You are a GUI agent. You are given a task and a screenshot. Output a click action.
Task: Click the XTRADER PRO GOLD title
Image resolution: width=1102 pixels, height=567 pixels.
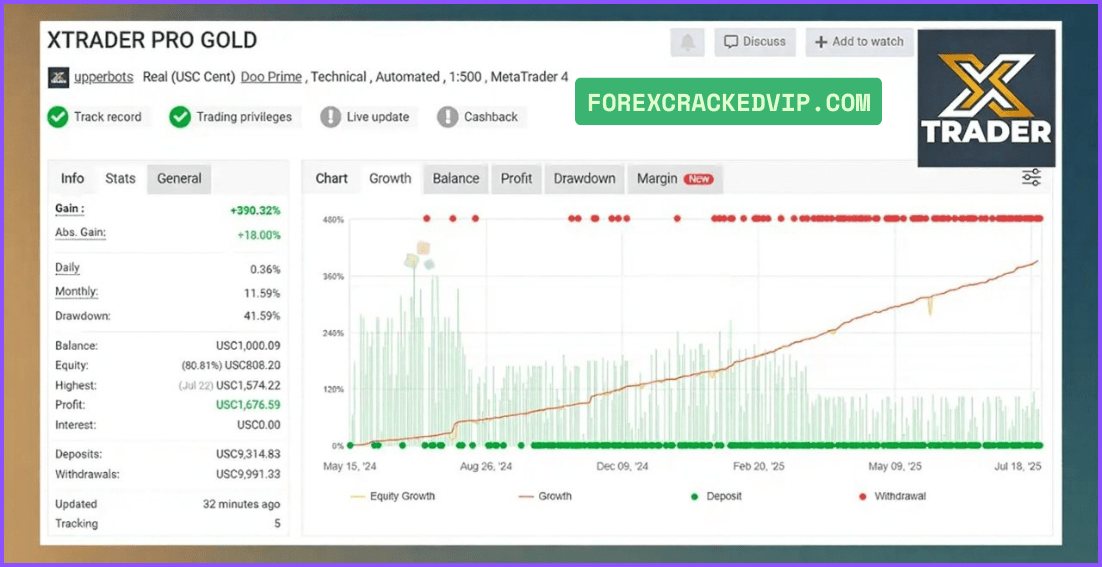[x=152, y=40]
